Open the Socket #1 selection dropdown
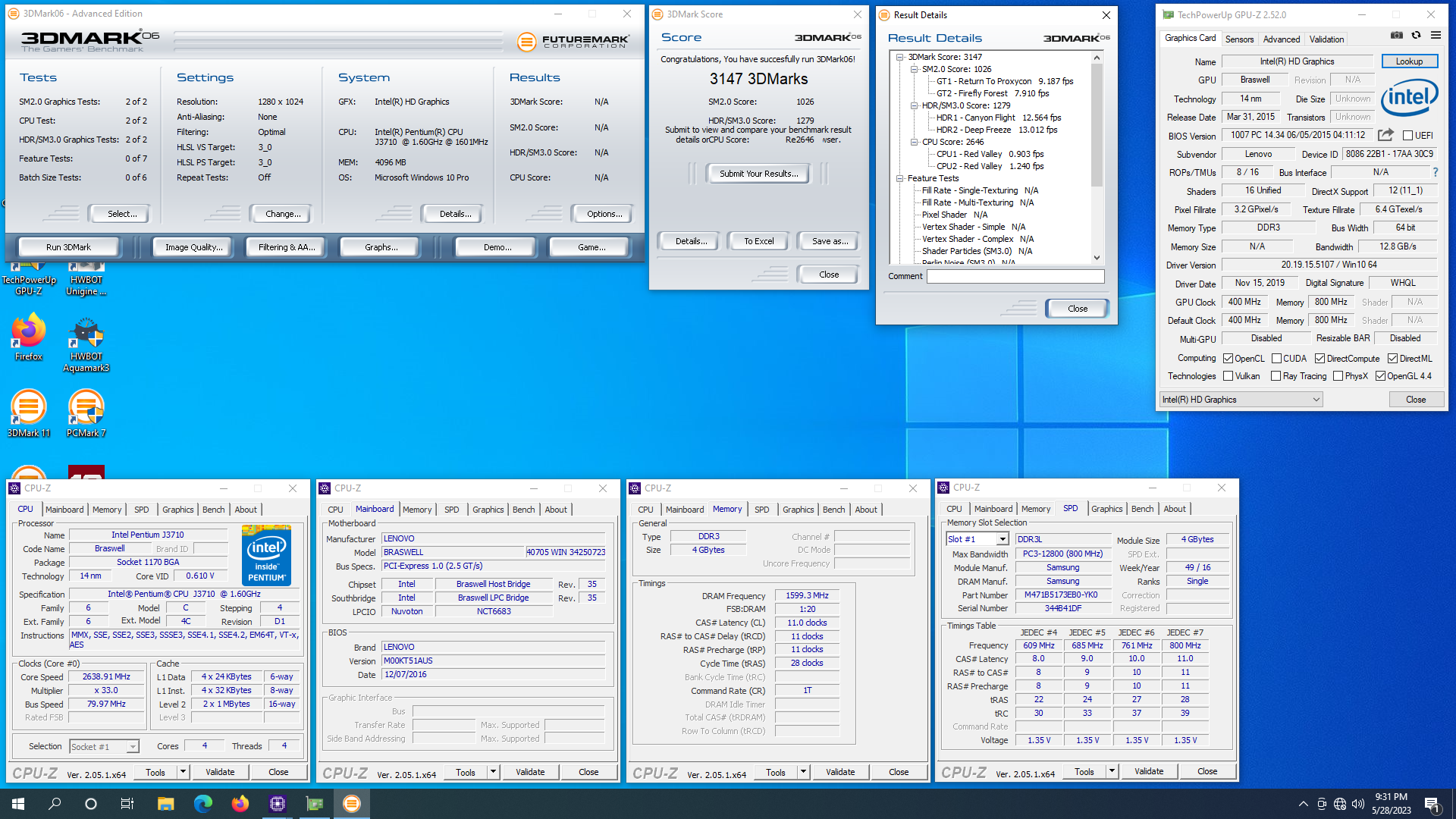 [104, 747]
